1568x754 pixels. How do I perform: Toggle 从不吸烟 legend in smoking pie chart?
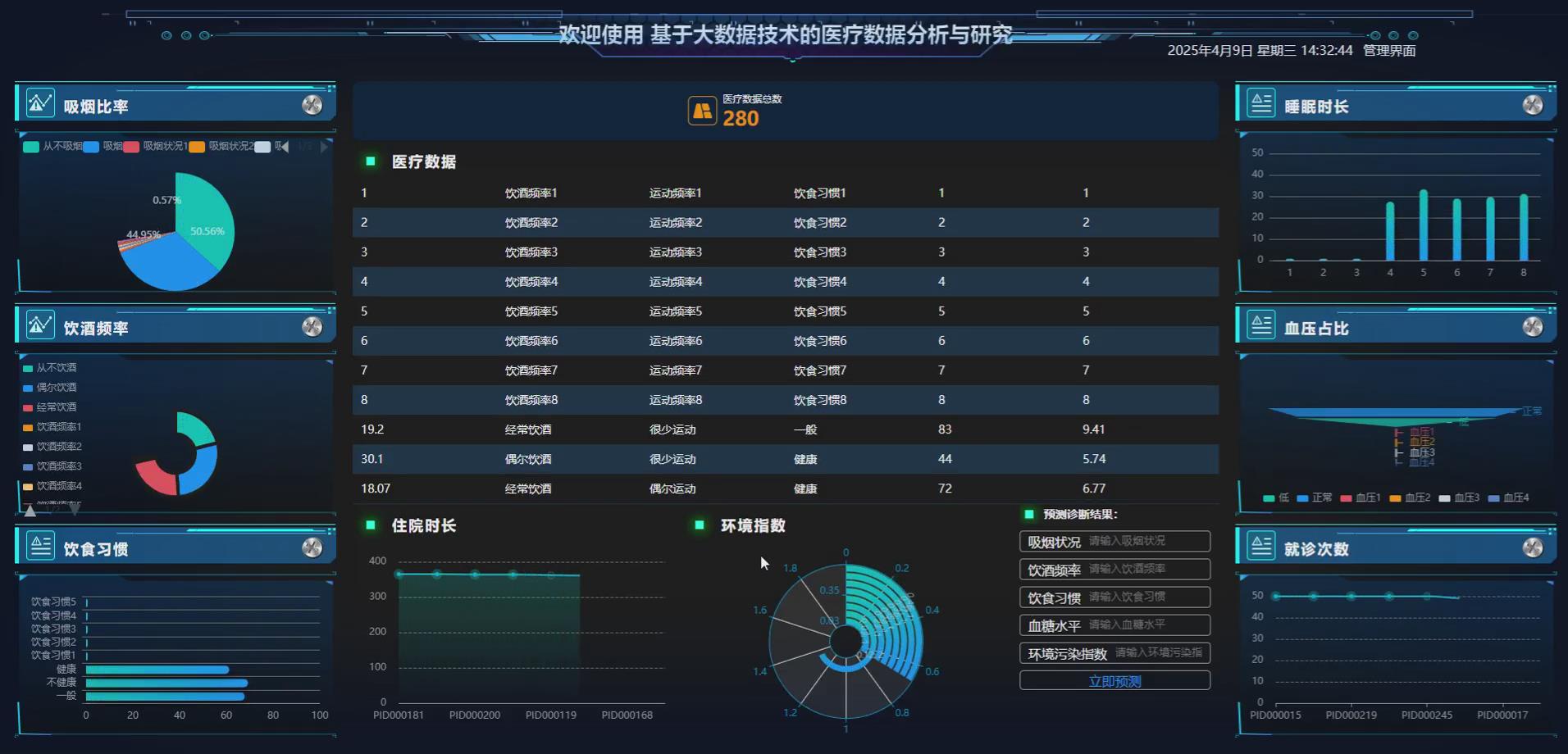52,147
